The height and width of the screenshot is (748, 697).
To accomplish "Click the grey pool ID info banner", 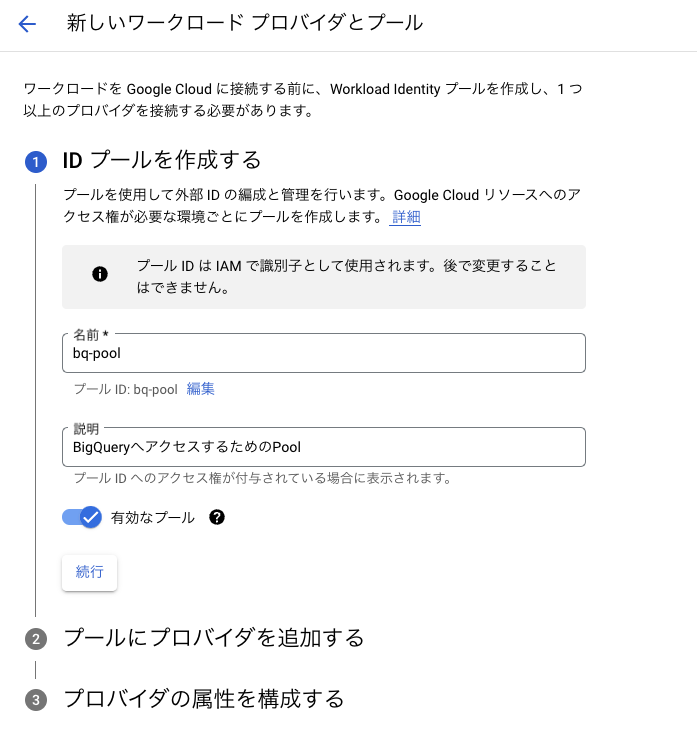I will pyautogui.click(x=324, y=277).
